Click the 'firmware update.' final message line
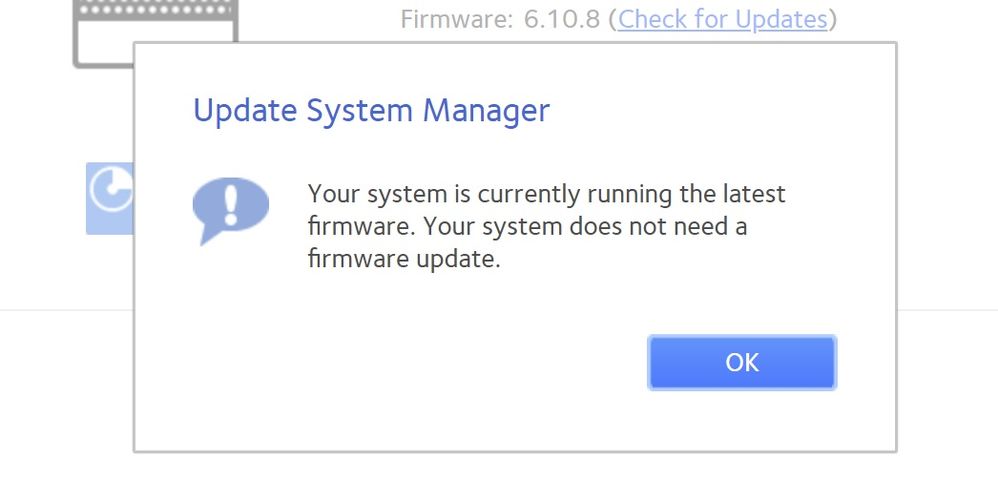The height and width of the screenshot is (482, 998). coord(404,259)
